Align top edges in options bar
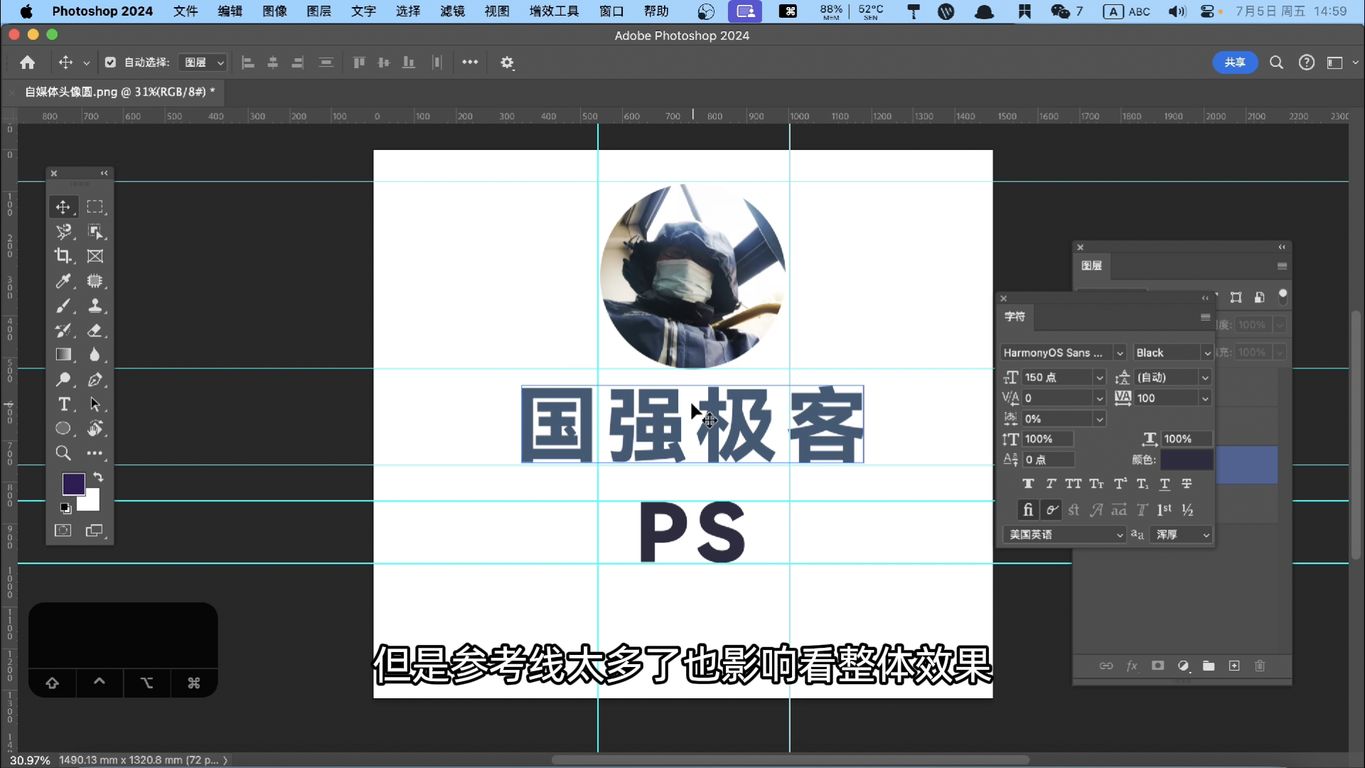1365x768 pixels. point(359,62)
